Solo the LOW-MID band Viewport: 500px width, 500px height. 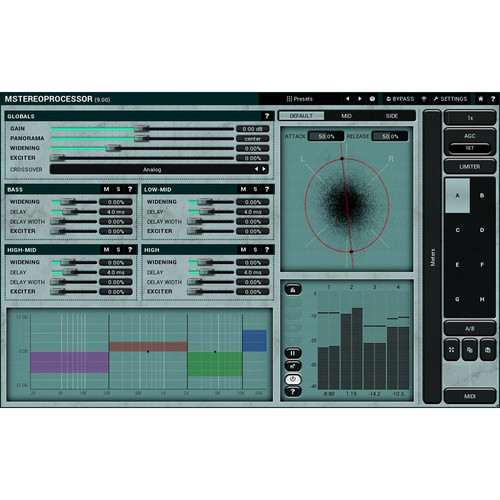[x=255, y=189]
